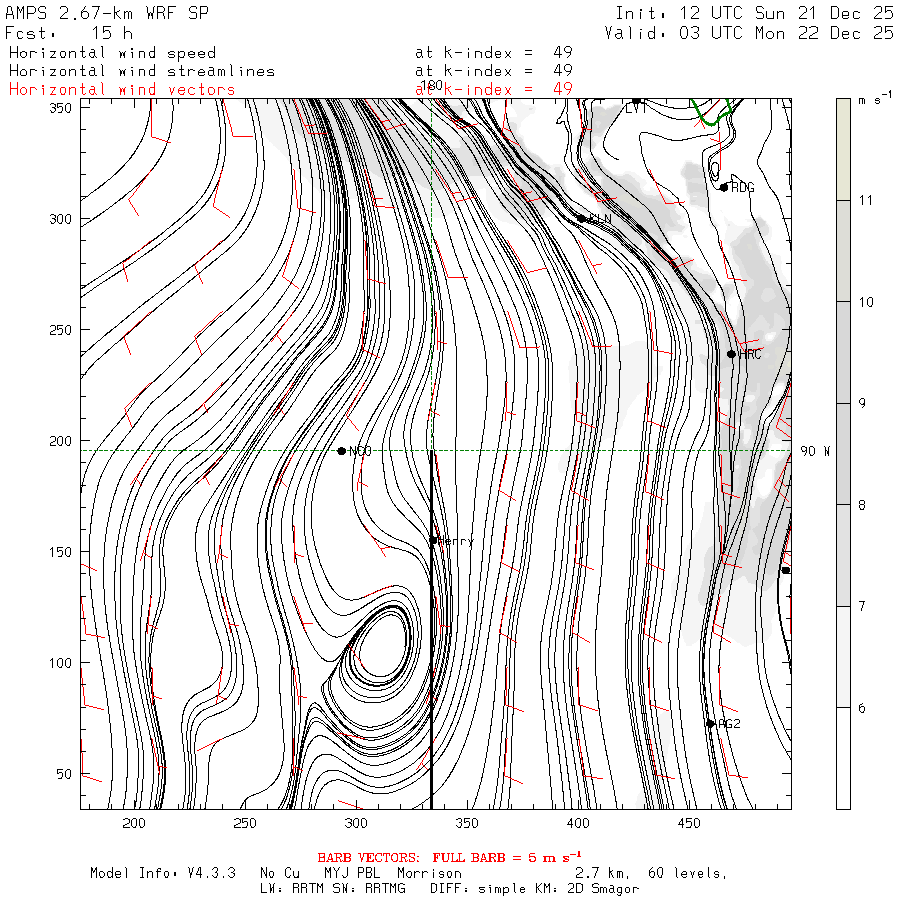Click the red 'Horizontal wind vectors' legend text
The width and height of the screenshot is (900, 900).
[122, 90]
